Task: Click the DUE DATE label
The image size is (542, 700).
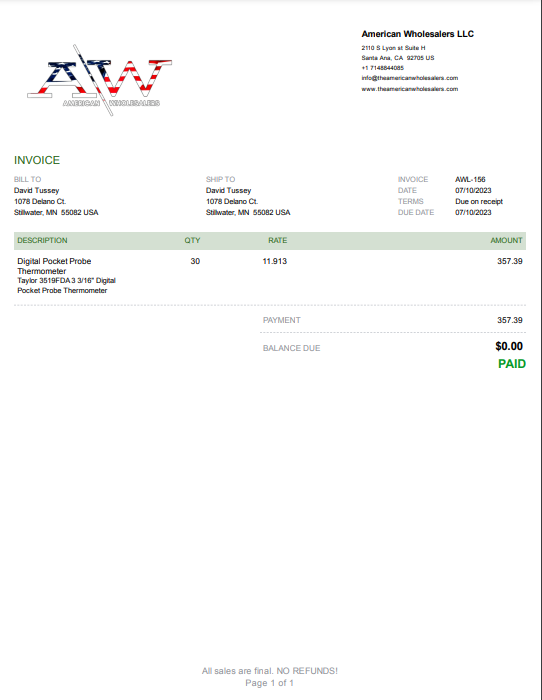Action: tap(416, 212)
